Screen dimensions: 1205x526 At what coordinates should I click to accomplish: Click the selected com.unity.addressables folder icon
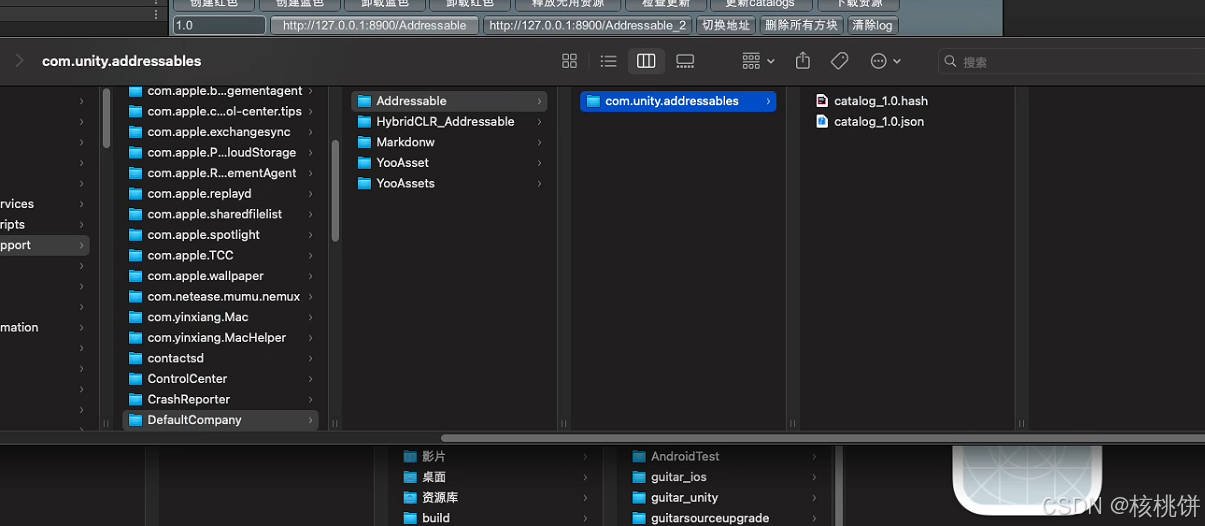pos(593,101)
